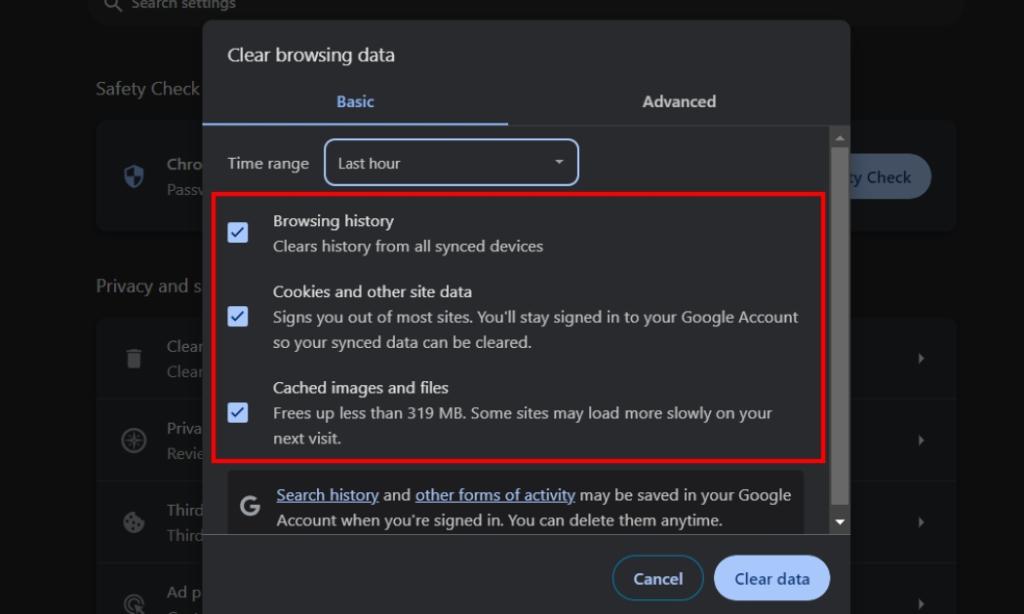Open the Search history link

coord(327,494)
